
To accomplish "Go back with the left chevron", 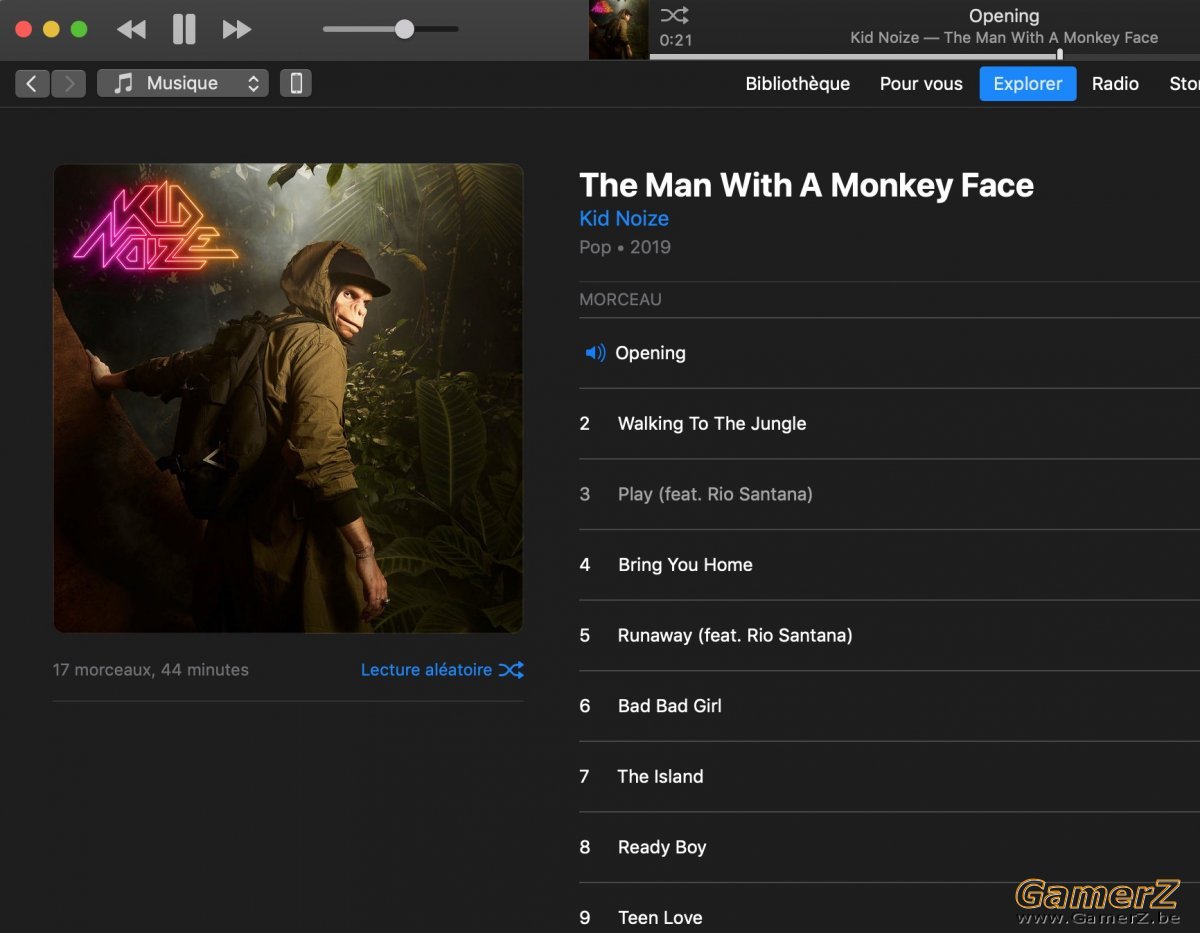I will pyautogui.click(x=32, y=84).
